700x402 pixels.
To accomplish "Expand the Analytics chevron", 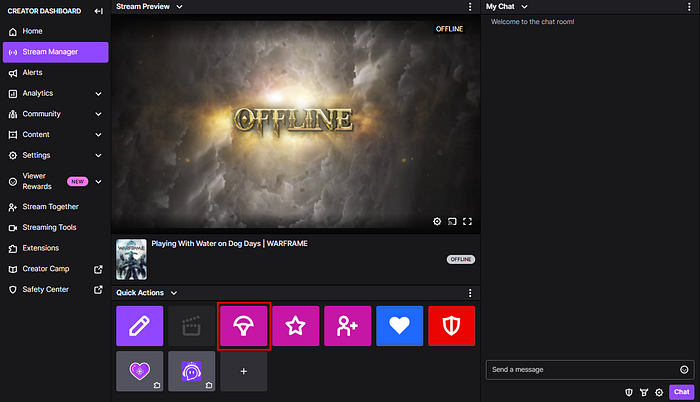I will tap(98, 94).
